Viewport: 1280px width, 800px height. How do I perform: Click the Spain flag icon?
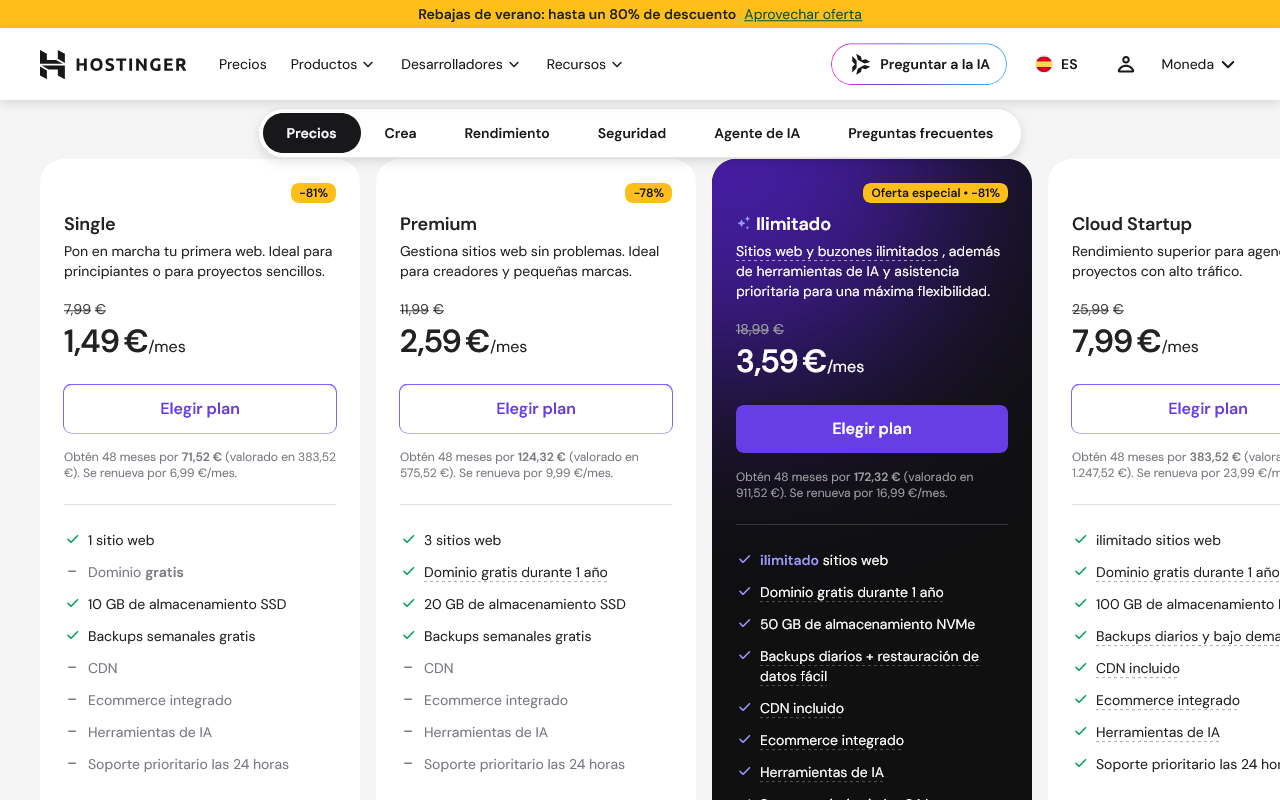tap(1044, 64)
